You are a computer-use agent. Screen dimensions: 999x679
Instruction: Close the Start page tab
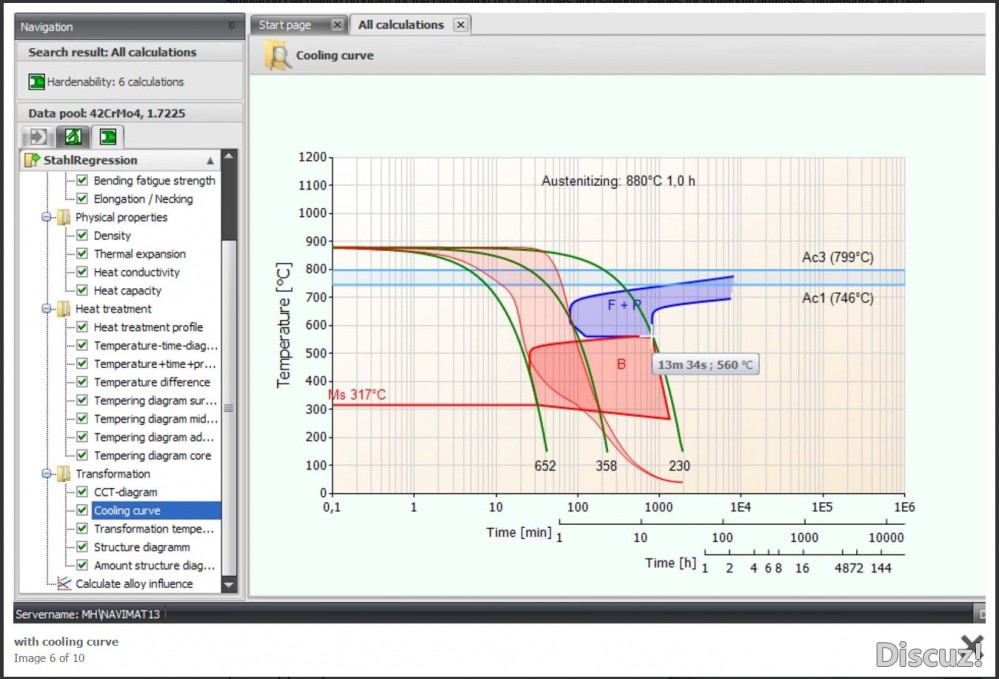pyautogui.click(x=337, y=25)
